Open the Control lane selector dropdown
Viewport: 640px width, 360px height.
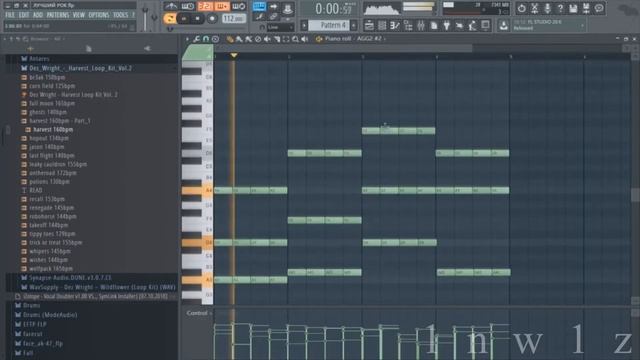tap(200, 313)
